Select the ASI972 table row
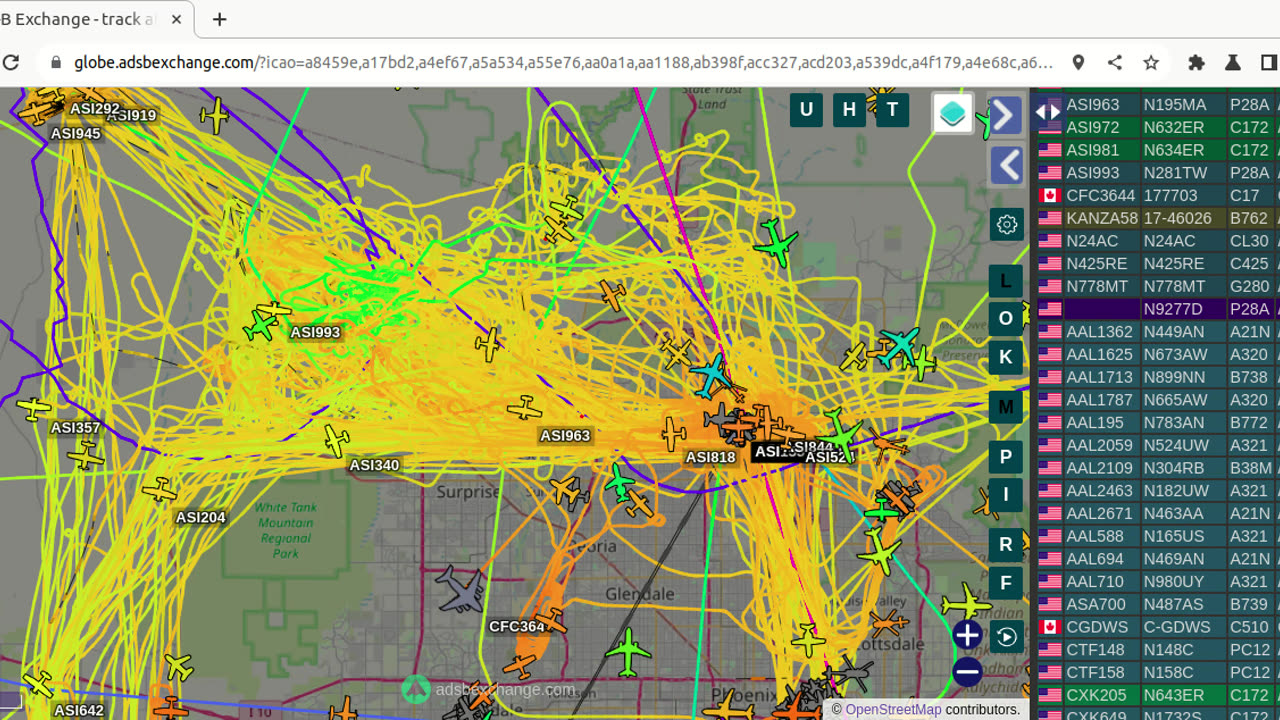The width and height of the screenshot is (1280, 720). 1157,127
